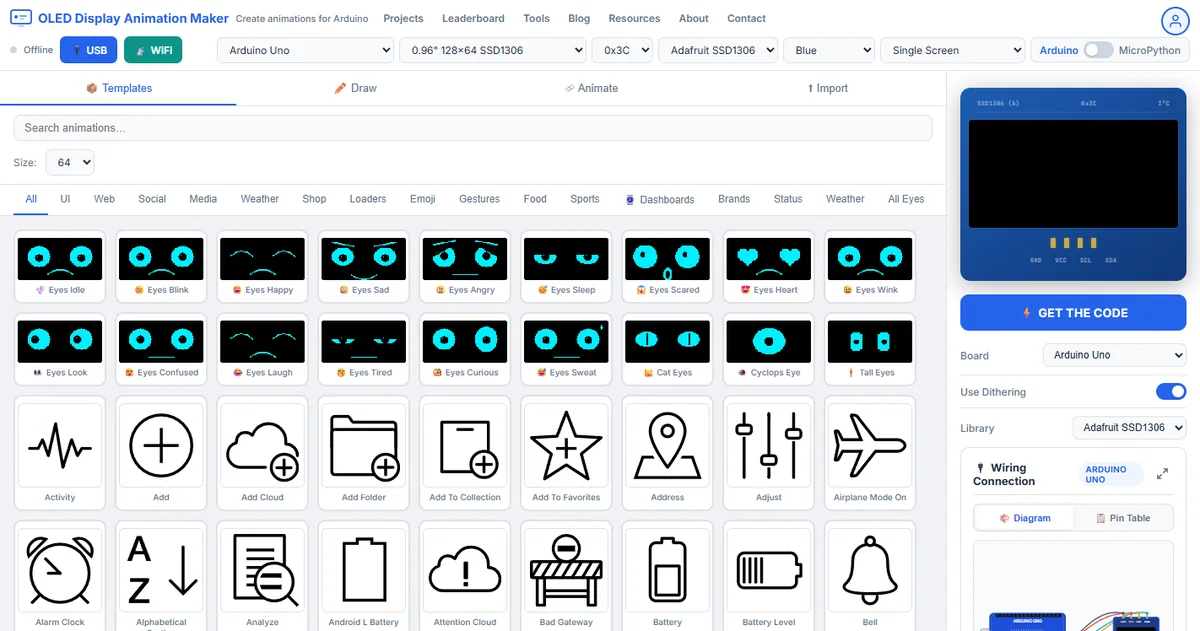1200x631 pixels.
Task: Open the toolbar Adafruit SSD1306 library dropdown
Action: click(719, 50)
